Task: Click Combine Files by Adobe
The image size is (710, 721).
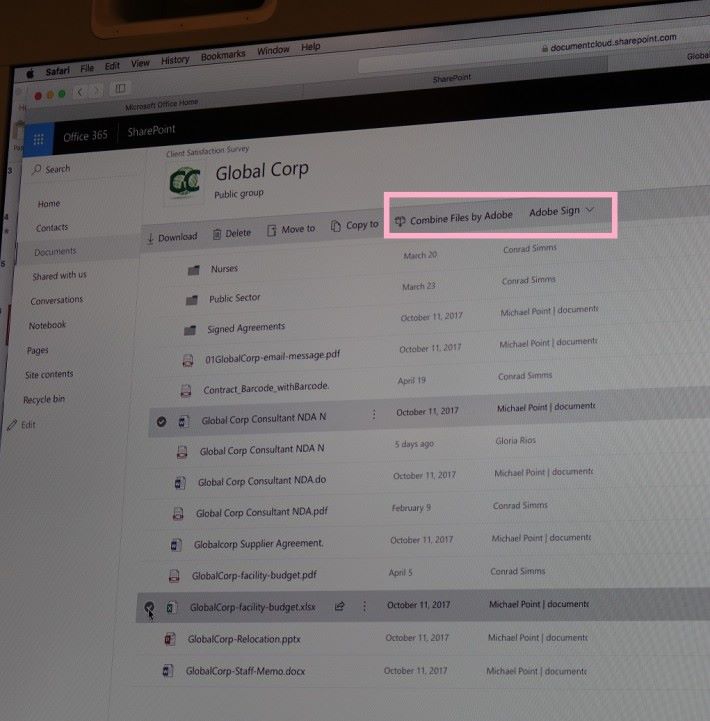Action: click(454, 218)
